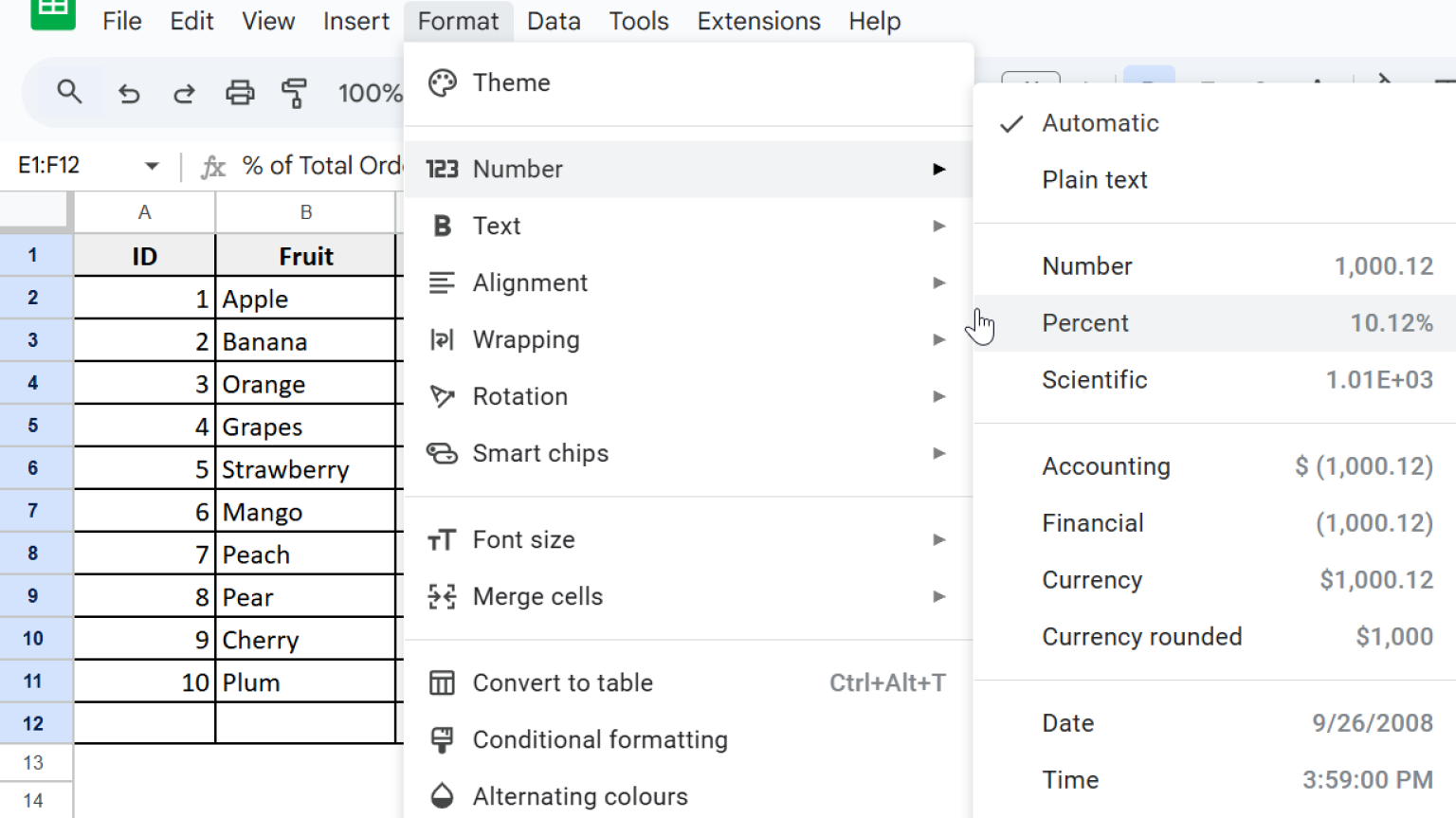
Task: Click the Google Sheets home icon
Action: [x=53, y=16]
